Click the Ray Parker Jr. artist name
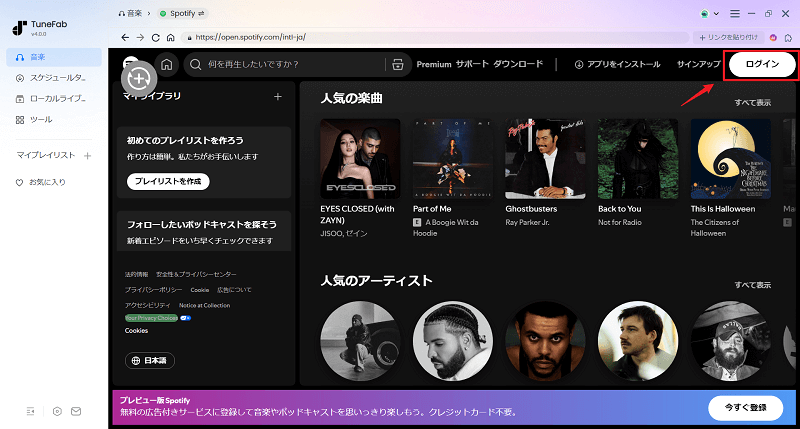The width and height of the screenshot is (800, 429). [x=527, y=222]
